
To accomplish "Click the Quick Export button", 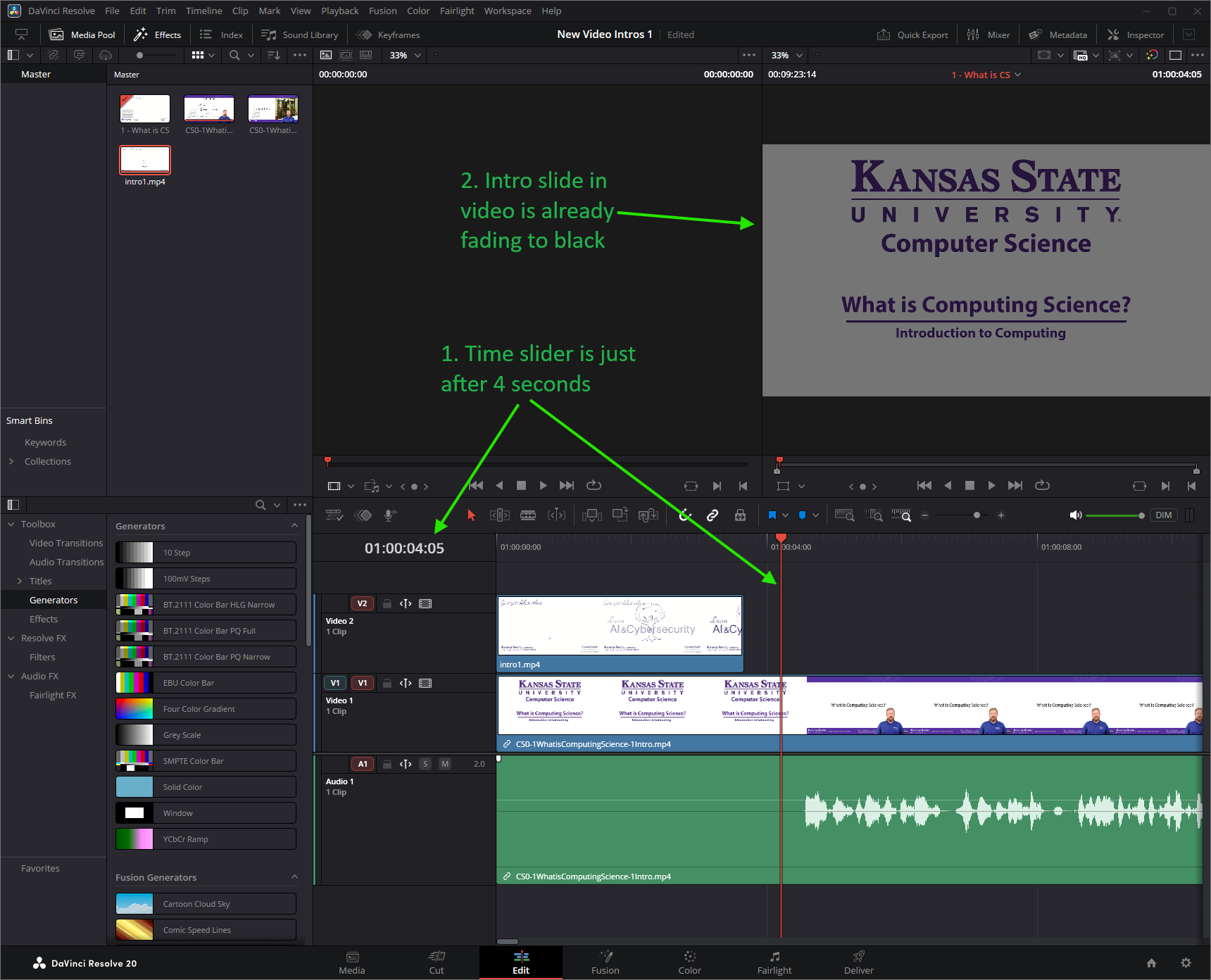I will 912,34.
